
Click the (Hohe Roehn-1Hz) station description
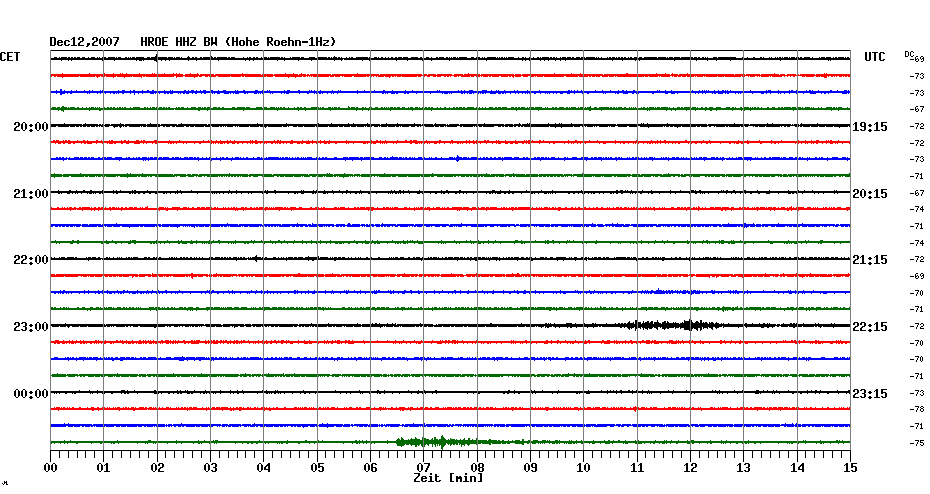tap(280, 42)
